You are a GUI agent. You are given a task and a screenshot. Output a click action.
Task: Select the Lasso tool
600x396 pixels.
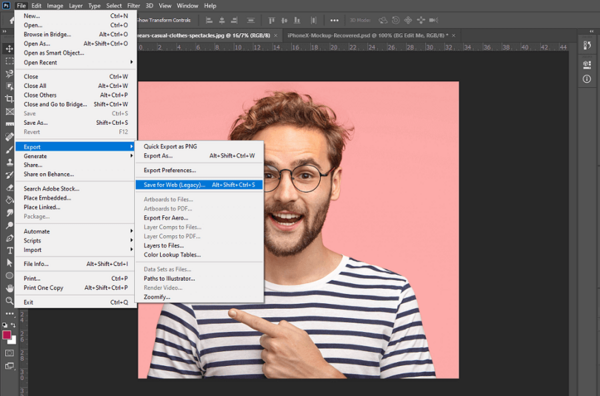point(9,74)
